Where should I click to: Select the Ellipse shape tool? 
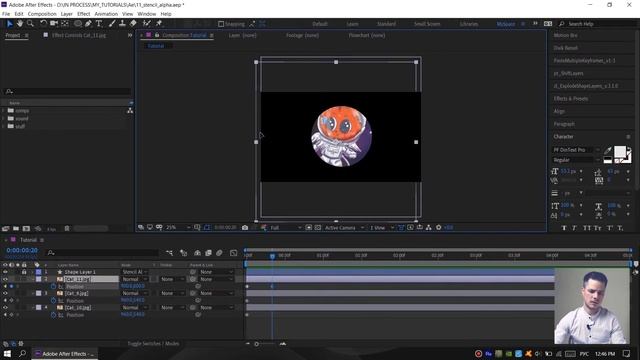[78, 24]
